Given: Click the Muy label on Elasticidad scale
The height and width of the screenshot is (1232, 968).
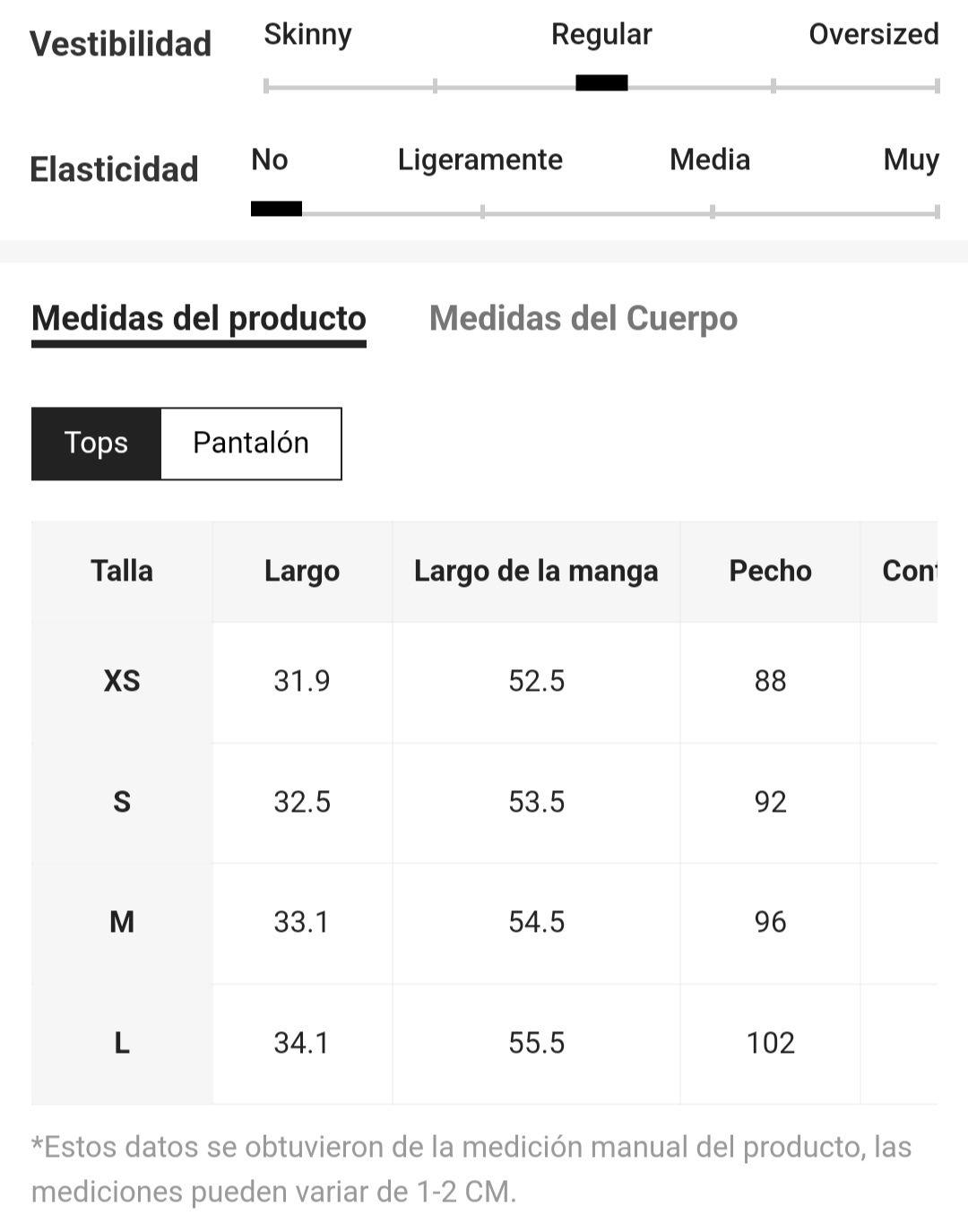Looking at the screenshot, I should (911, 160).
